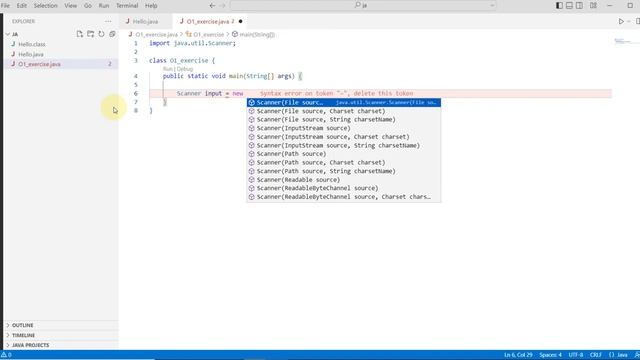This screenshot has height=360, width=640.
Task: Open the Explorer more actions ellipsis
Action: coord(108,21)
